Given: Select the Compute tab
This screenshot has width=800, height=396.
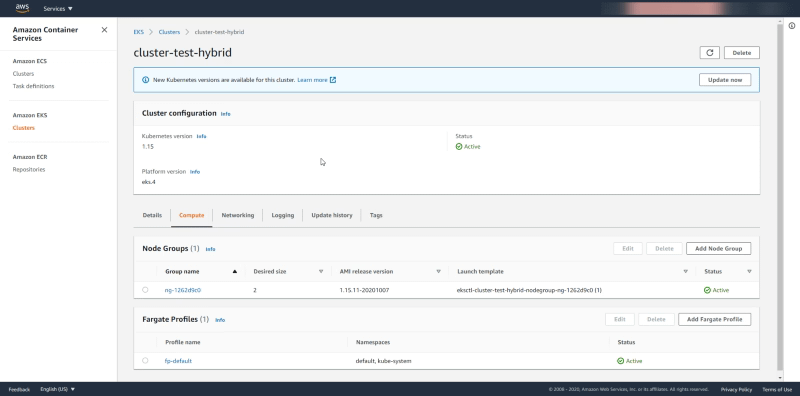Looking at the screenshot, I should click(191, 215).
